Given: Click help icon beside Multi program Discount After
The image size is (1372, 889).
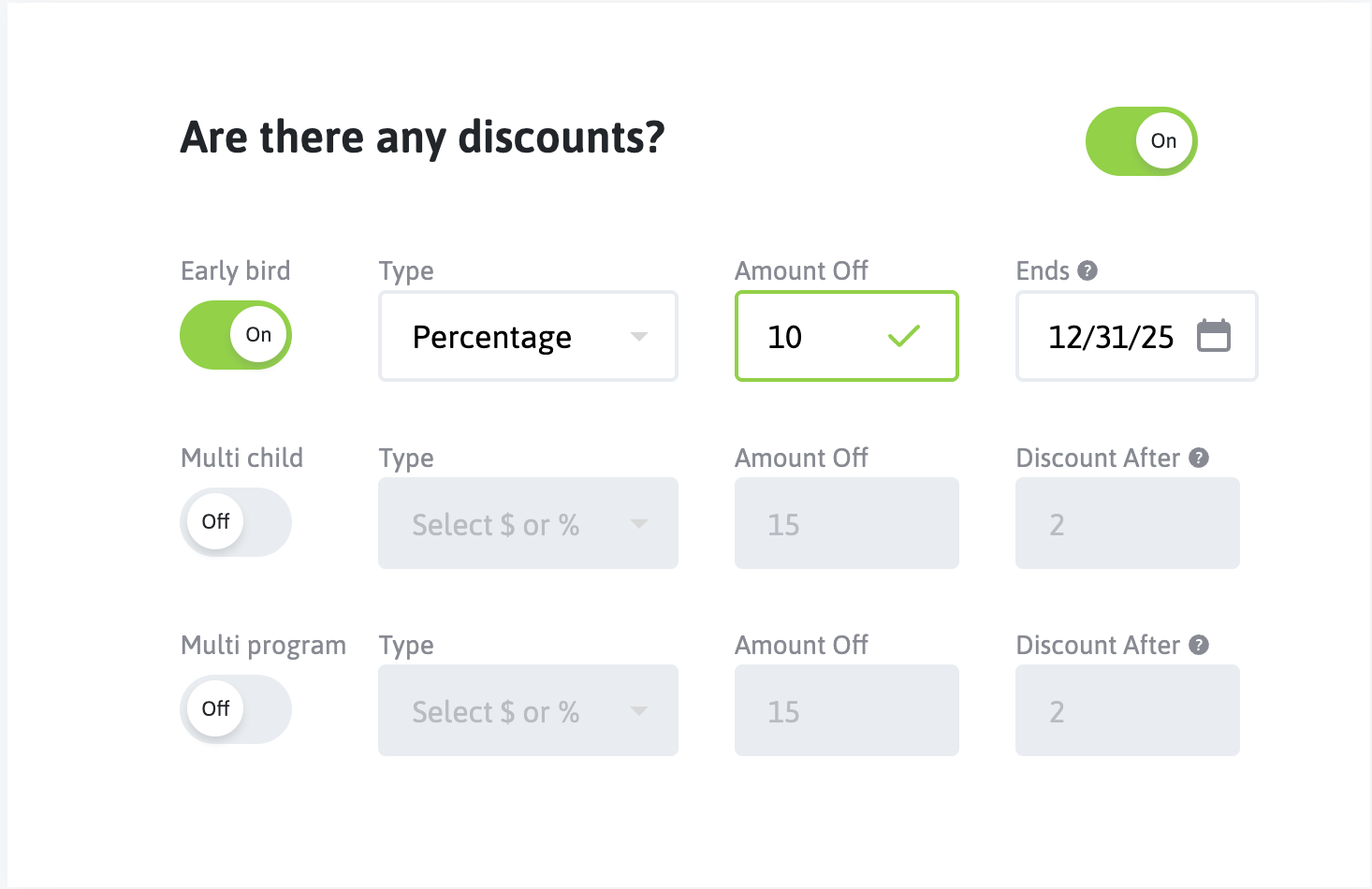Looking at the screenshot, I should [1199, 645].
